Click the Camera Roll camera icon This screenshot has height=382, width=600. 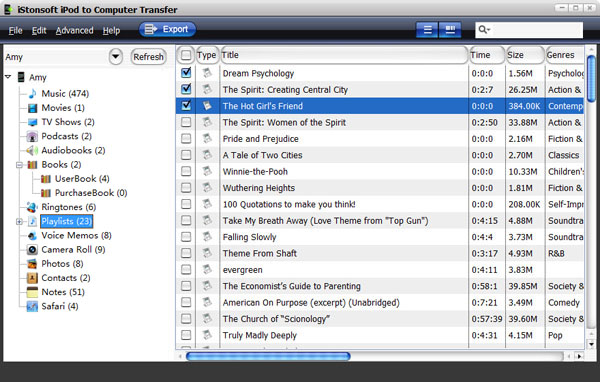33,250
